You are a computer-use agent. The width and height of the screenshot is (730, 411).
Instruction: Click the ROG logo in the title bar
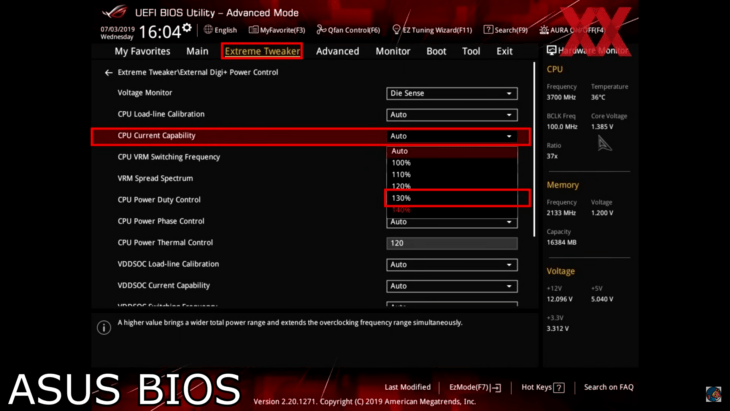point(115,12)
